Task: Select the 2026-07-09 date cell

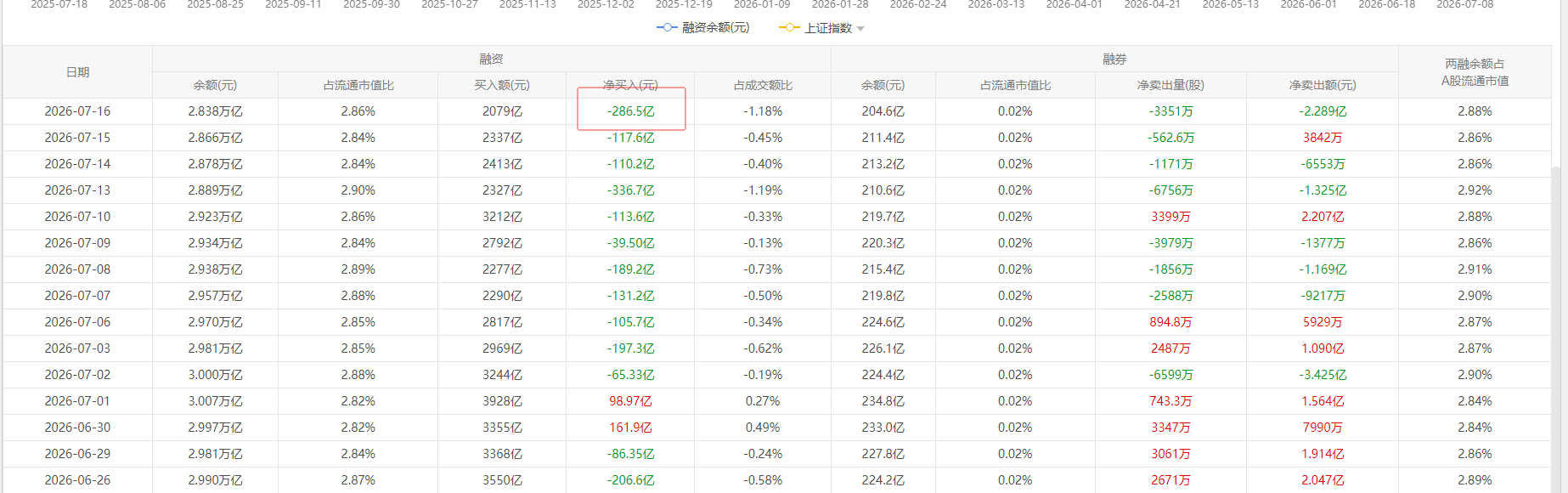Action: point(77,243)
